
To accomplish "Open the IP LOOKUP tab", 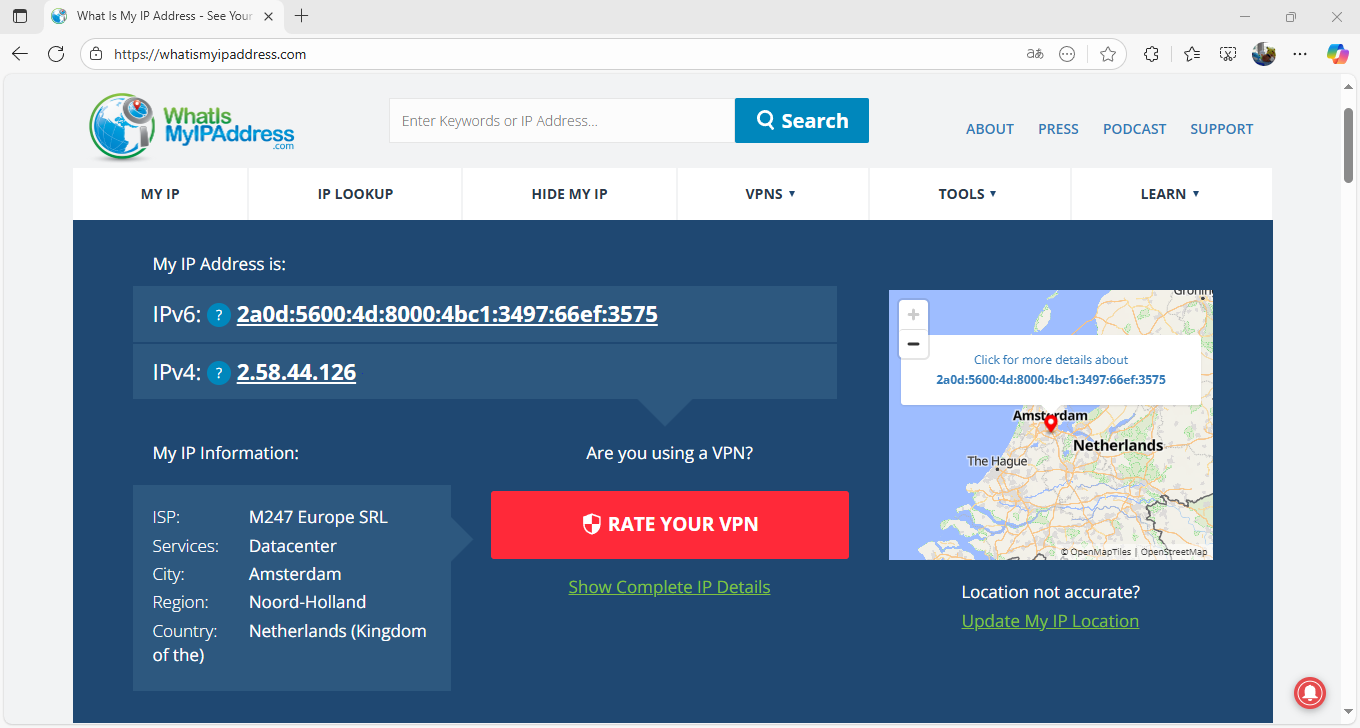I will tap(355, 194).
